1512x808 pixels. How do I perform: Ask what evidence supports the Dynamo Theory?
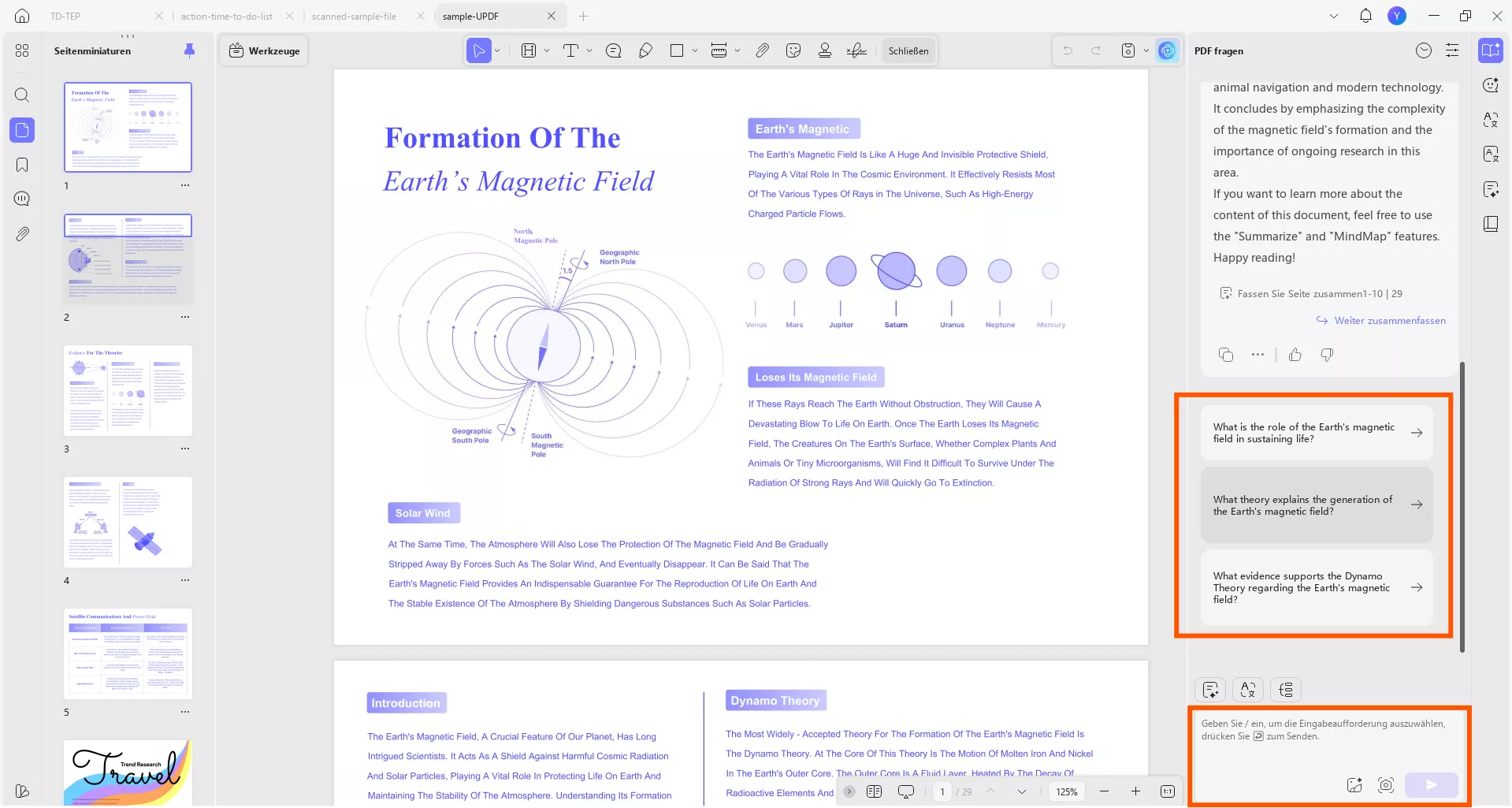(1317, 587)
